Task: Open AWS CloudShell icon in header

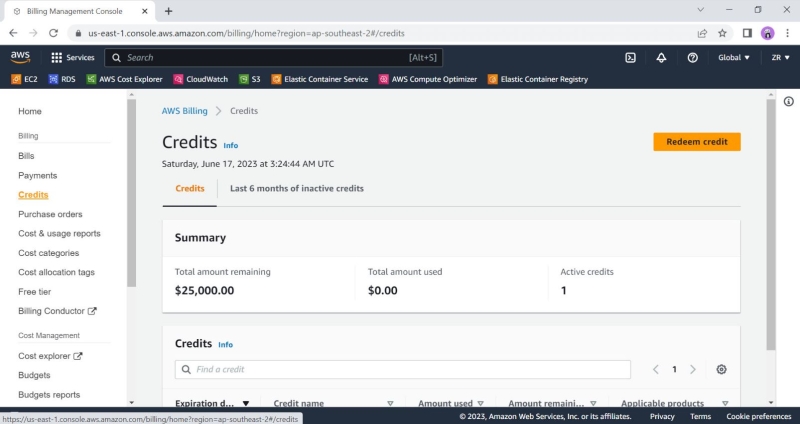Action: point(631,58)
